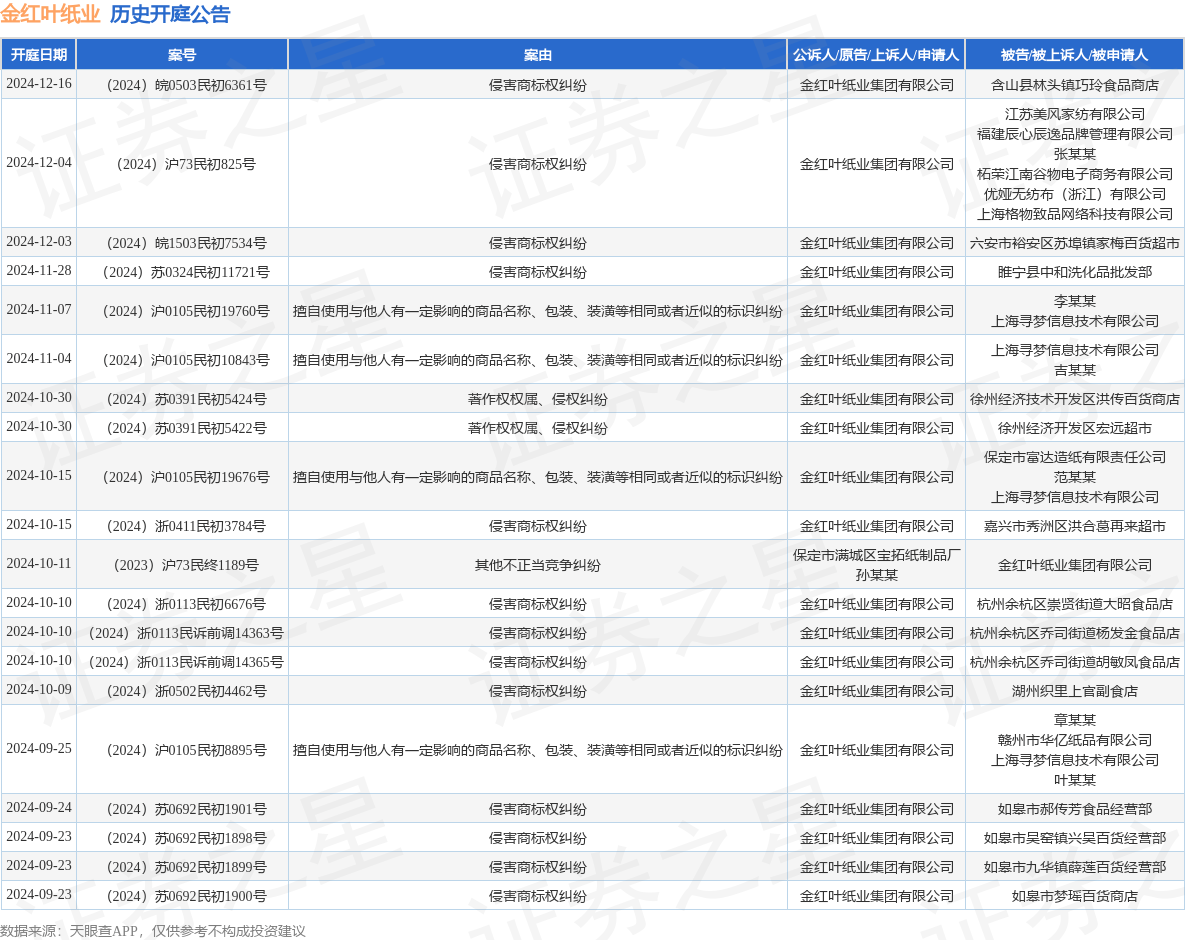Click defendant 湖州织里上官副食店
Viewport: 1185px width, 940px height.
tap(1075, 691)
